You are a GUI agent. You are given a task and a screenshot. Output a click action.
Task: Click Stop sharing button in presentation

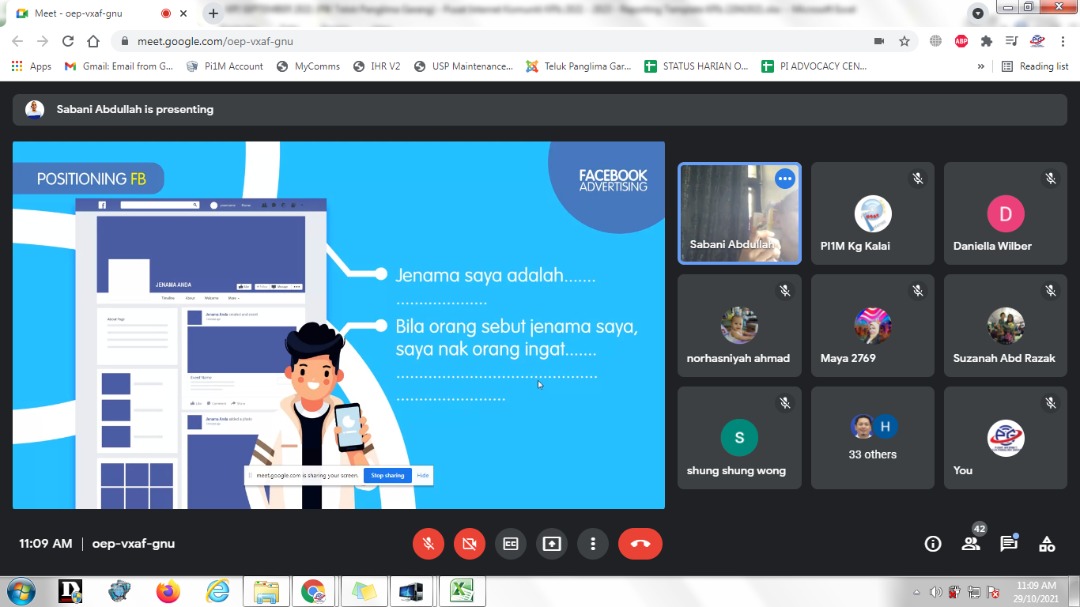click(x=387, y=475)
